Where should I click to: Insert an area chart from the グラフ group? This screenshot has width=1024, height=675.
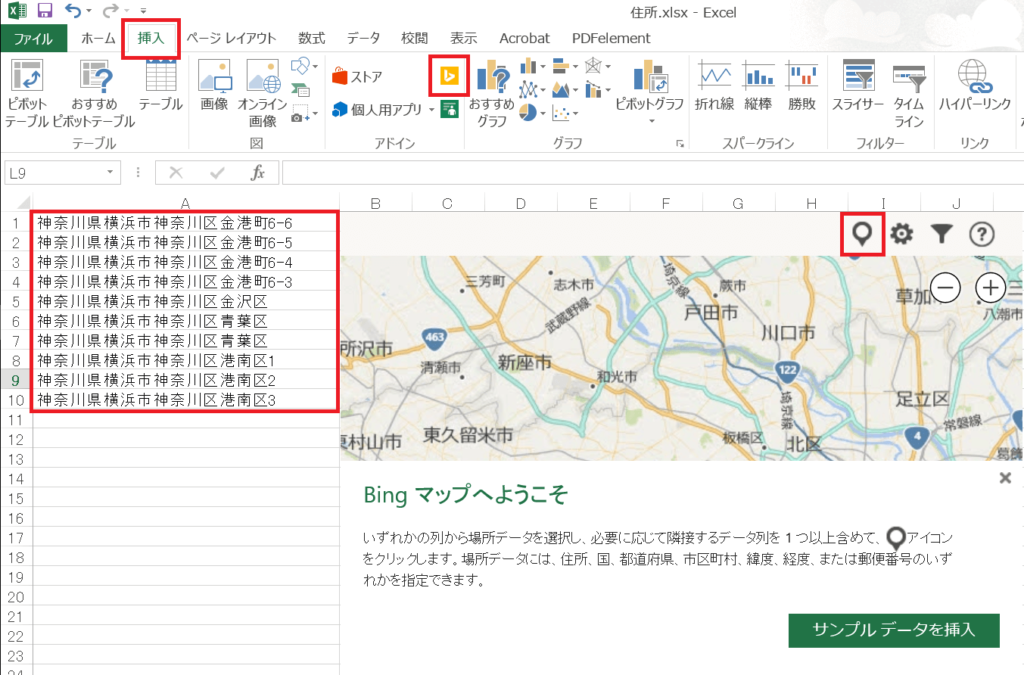click(x=560, y=89)
